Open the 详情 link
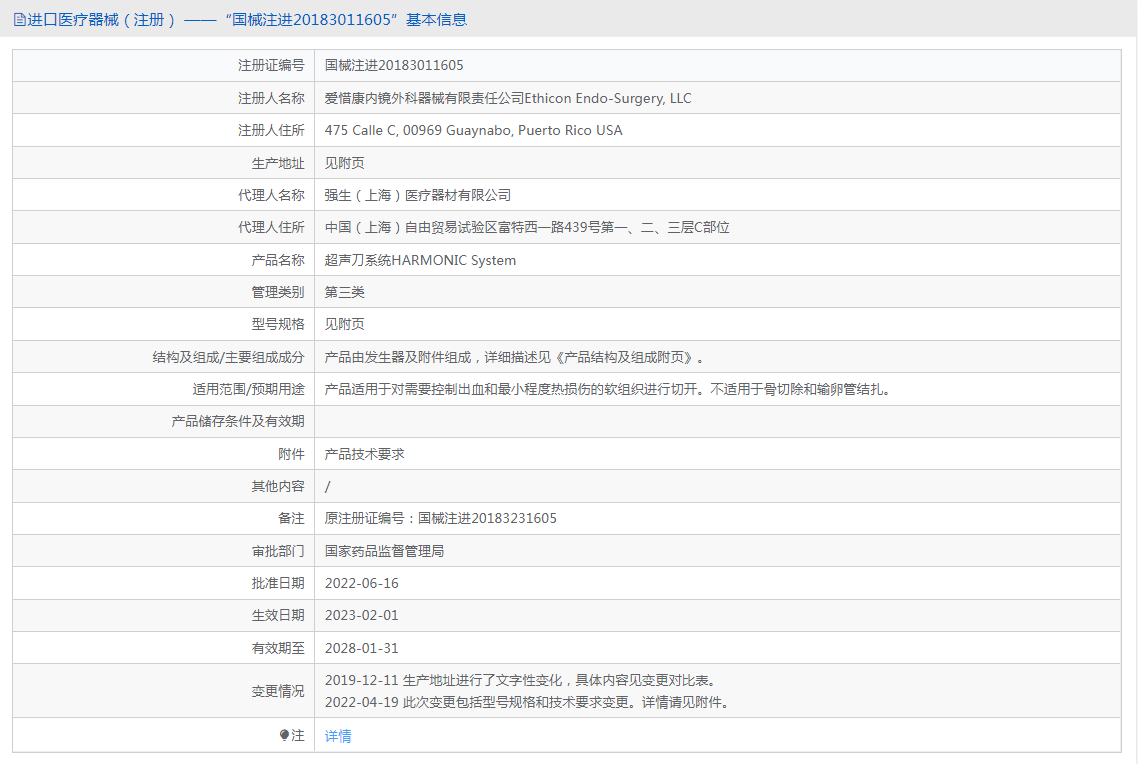The image size is (1138, 764). click(x=338, y=736)
